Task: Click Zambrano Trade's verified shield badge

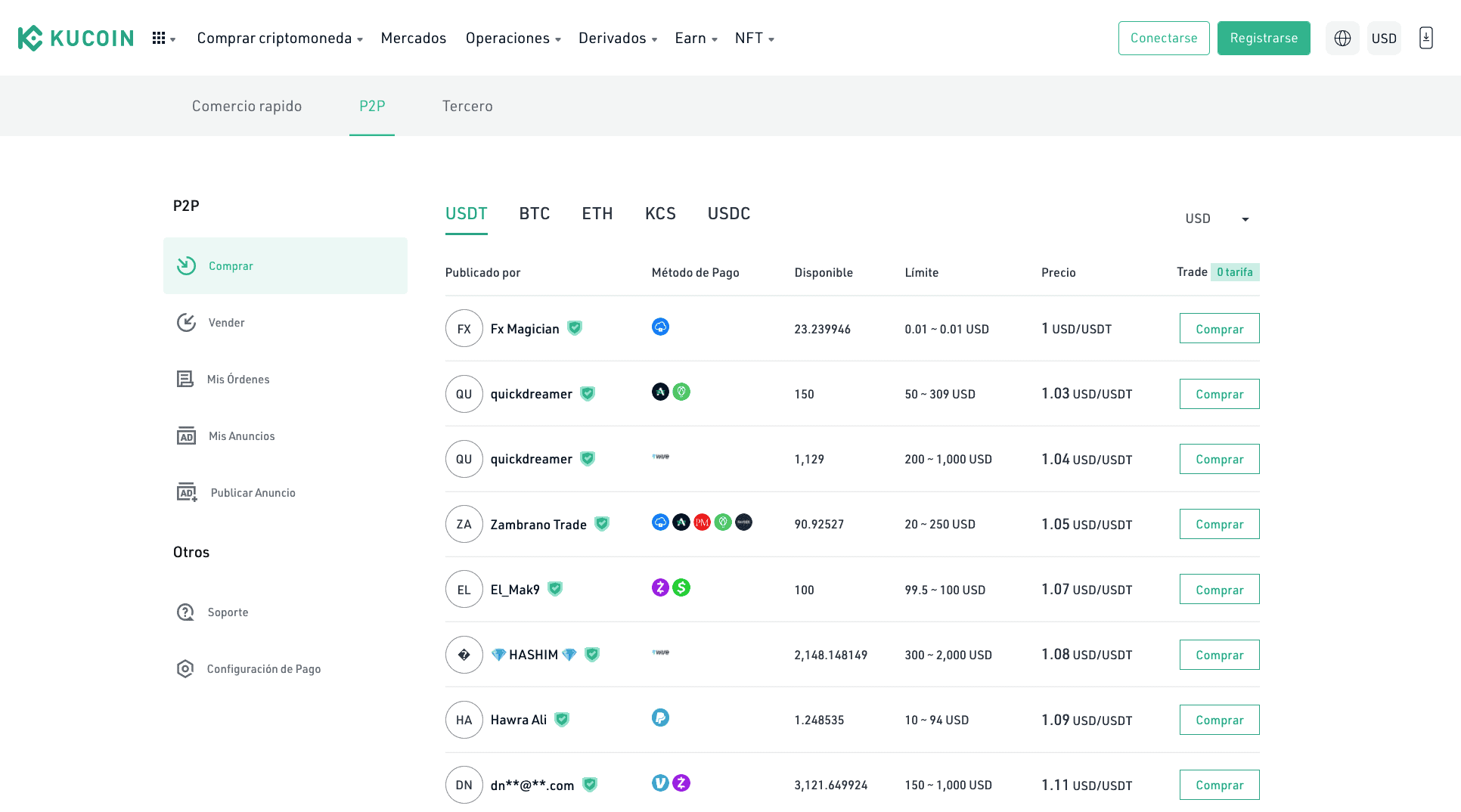Action: tap(602, 524)
